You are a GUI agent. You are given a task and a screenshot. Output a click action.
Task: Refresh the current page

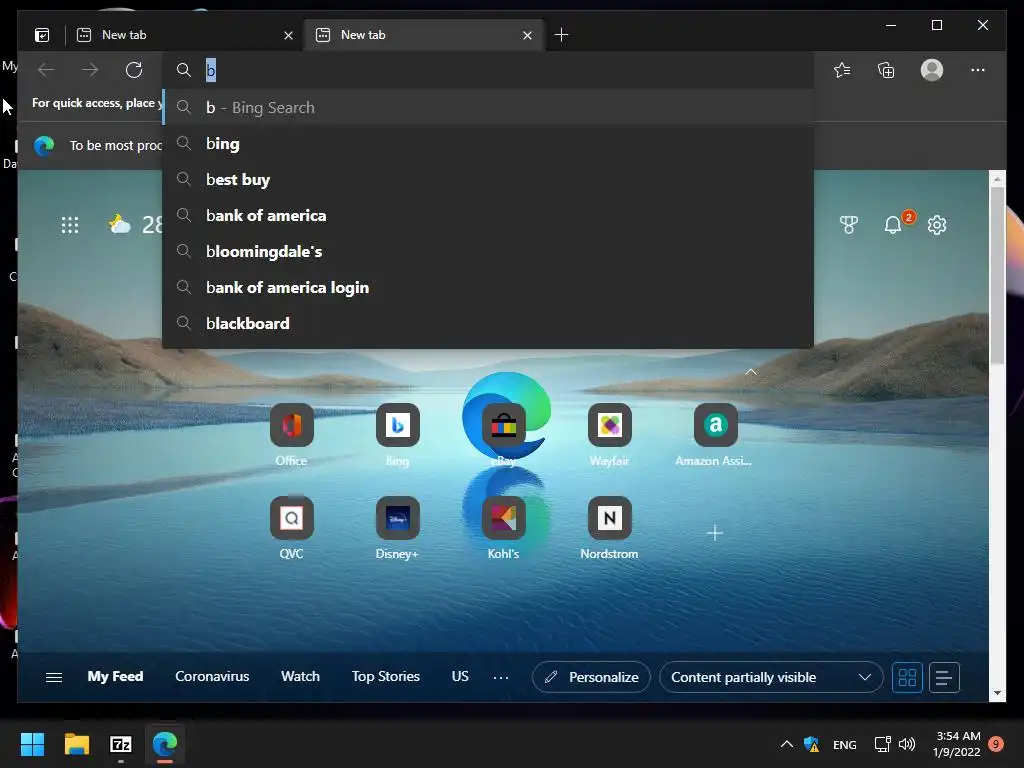pyautogui.click(x=134, y=70)
